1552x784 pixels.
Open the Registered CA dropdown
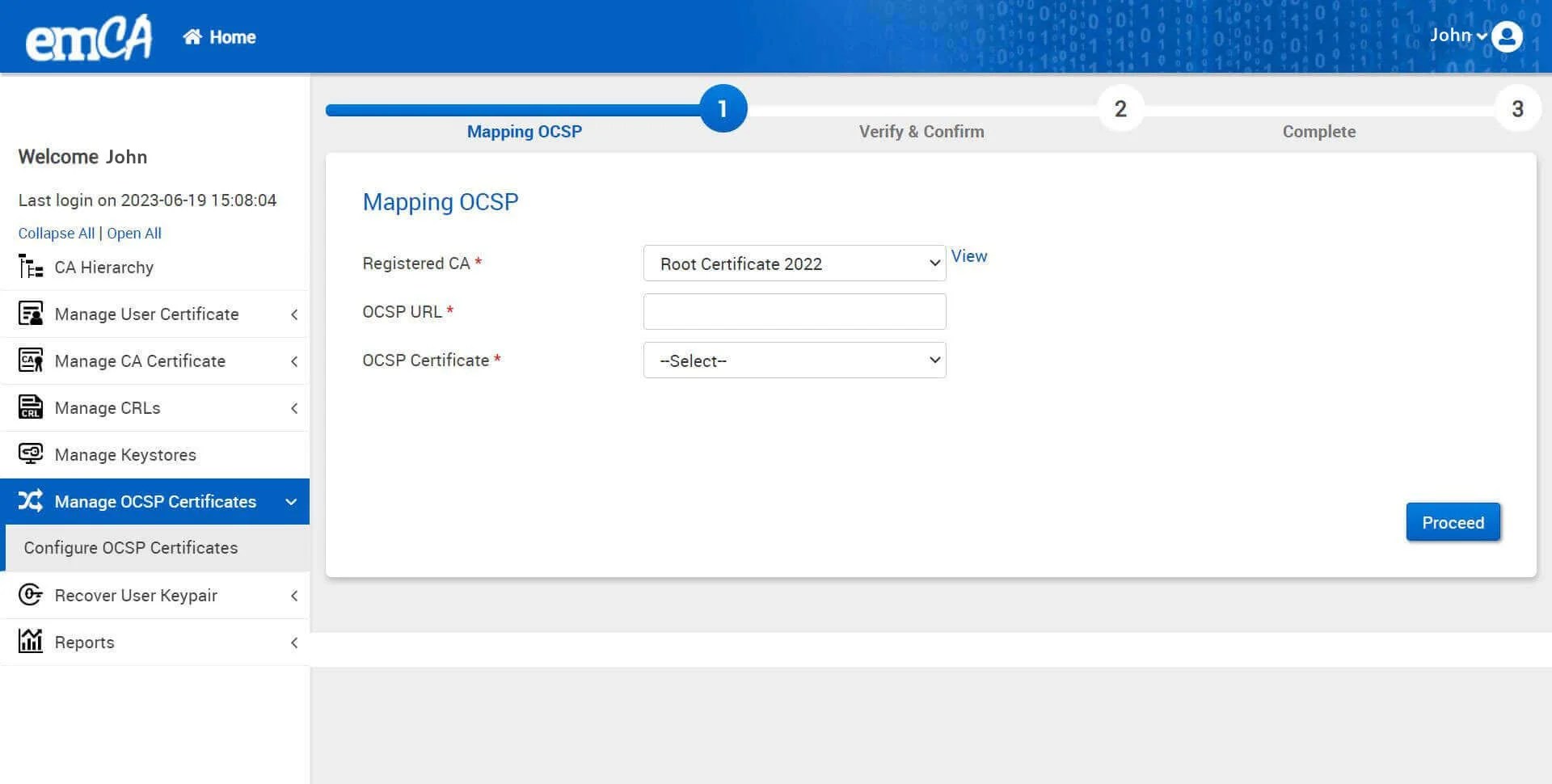point(794,263)
